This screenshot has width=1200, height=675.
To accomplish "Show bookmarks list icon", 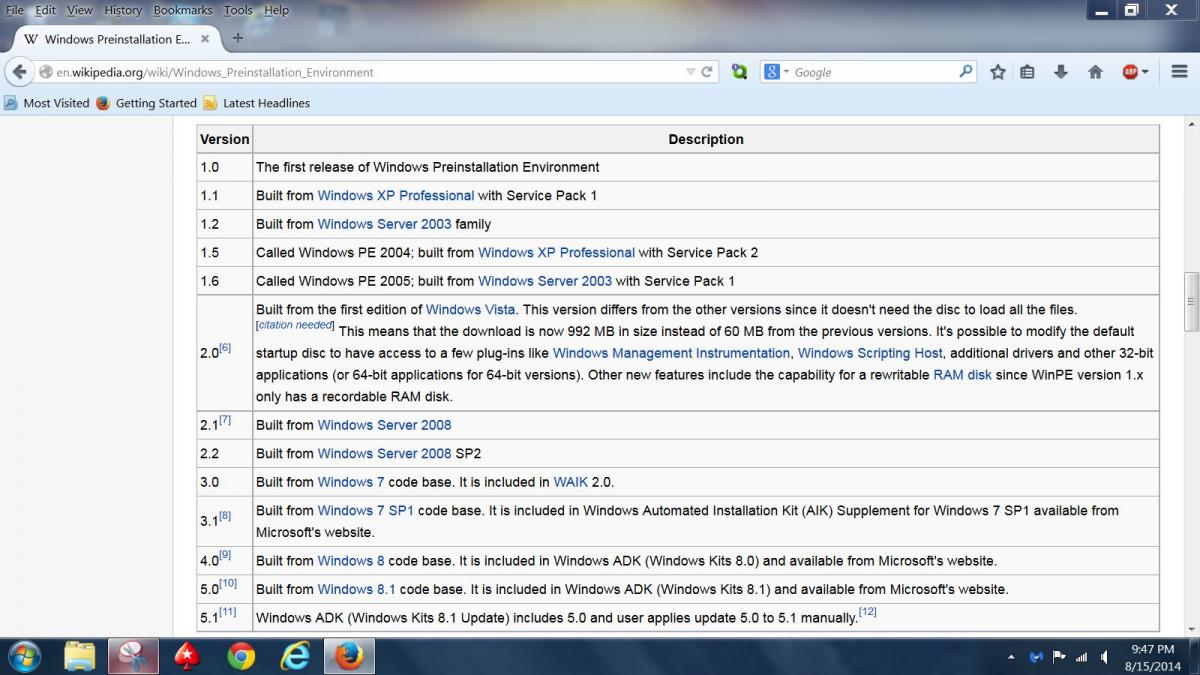I will click(1027, 72).
